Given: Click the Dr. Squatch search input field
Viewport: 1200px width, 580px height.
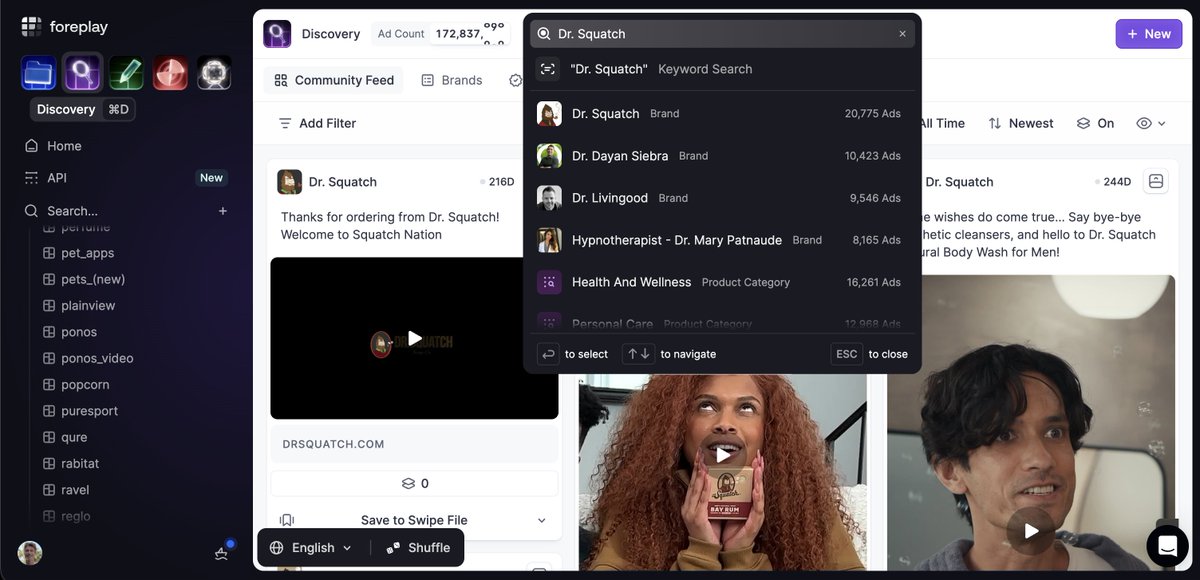Looking at the screenshot, I should pos(722,34).
